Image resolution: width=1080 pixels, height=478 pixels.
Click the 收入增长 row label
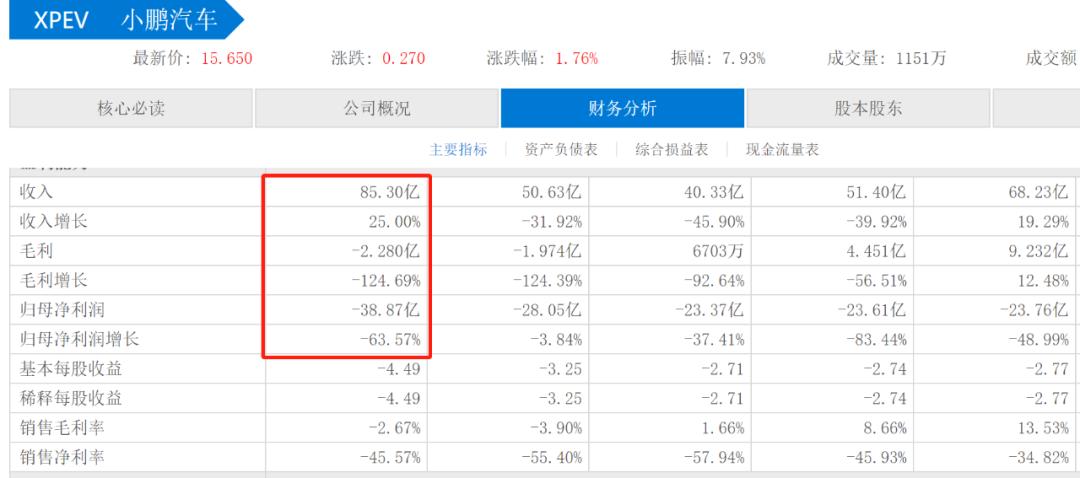click(x=53, y=221)
